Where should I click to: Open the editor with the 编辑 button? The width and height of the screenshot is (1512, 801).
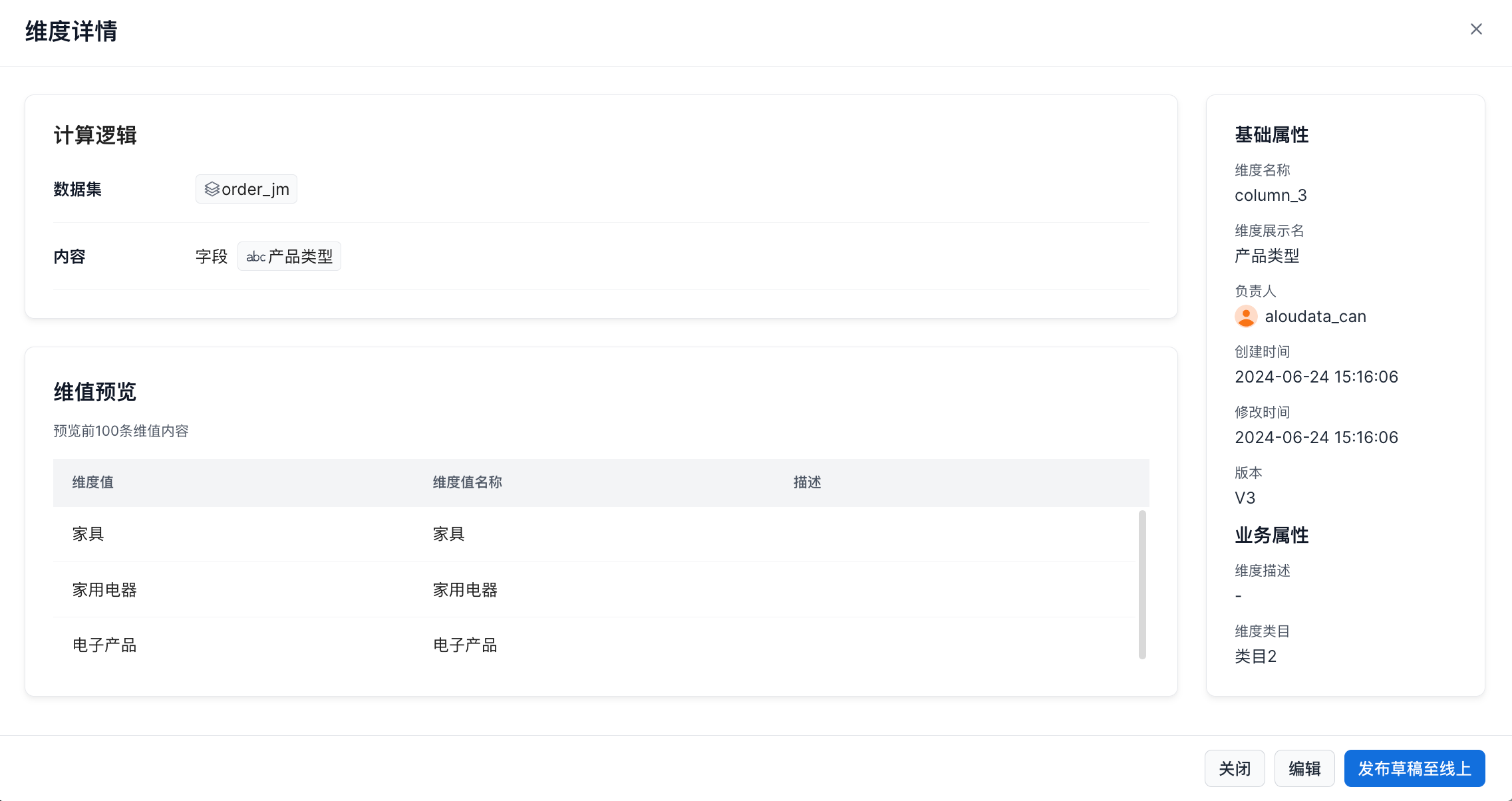(1304, 768)
